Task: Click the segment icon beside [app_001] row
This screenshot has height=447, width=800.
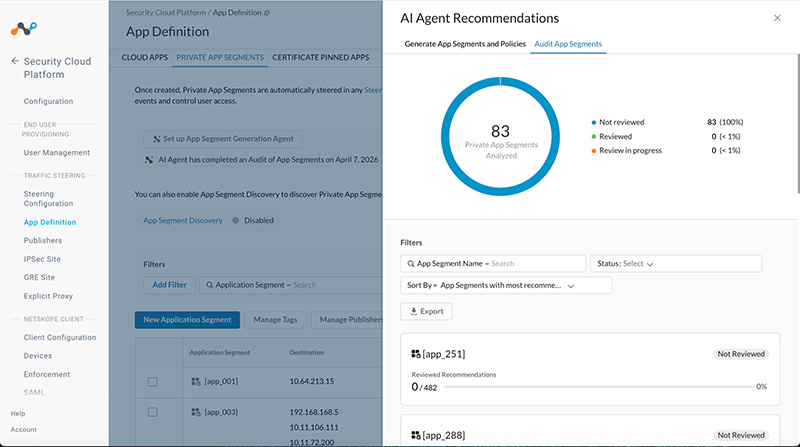Action: click(195, 381)
